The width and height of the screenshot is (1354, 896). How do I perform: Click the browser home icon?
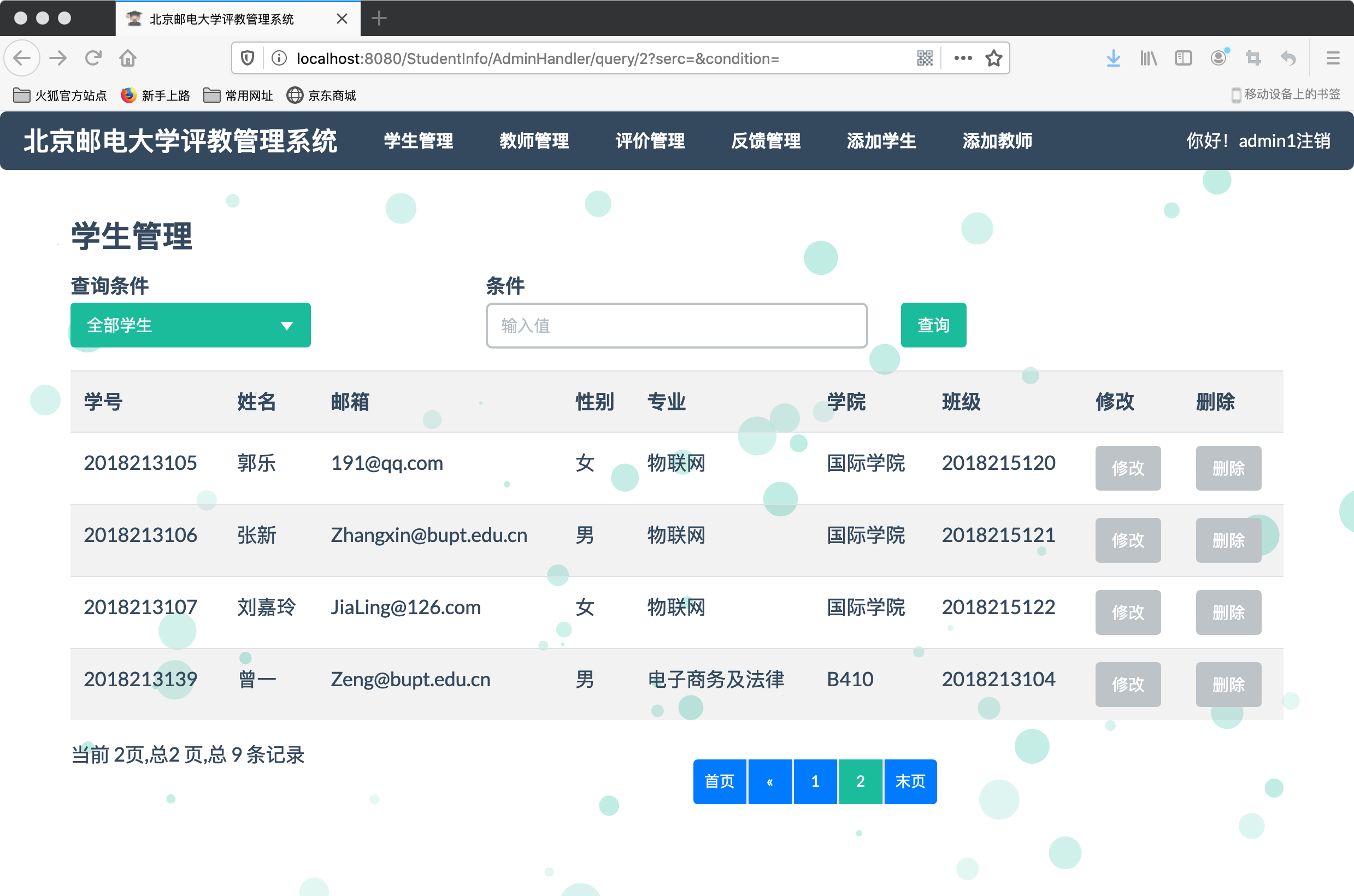click(128, 58)
